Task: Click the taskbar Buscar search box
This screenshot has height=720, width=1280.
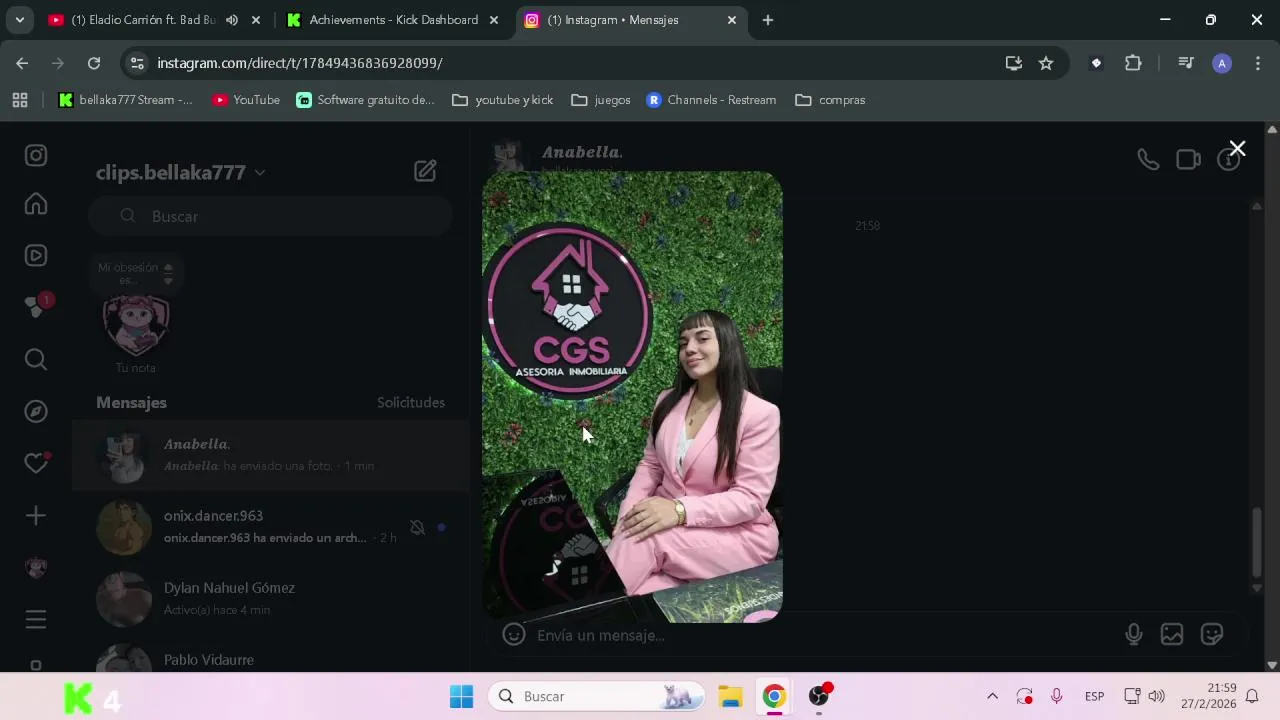Action: pos(597,696)
